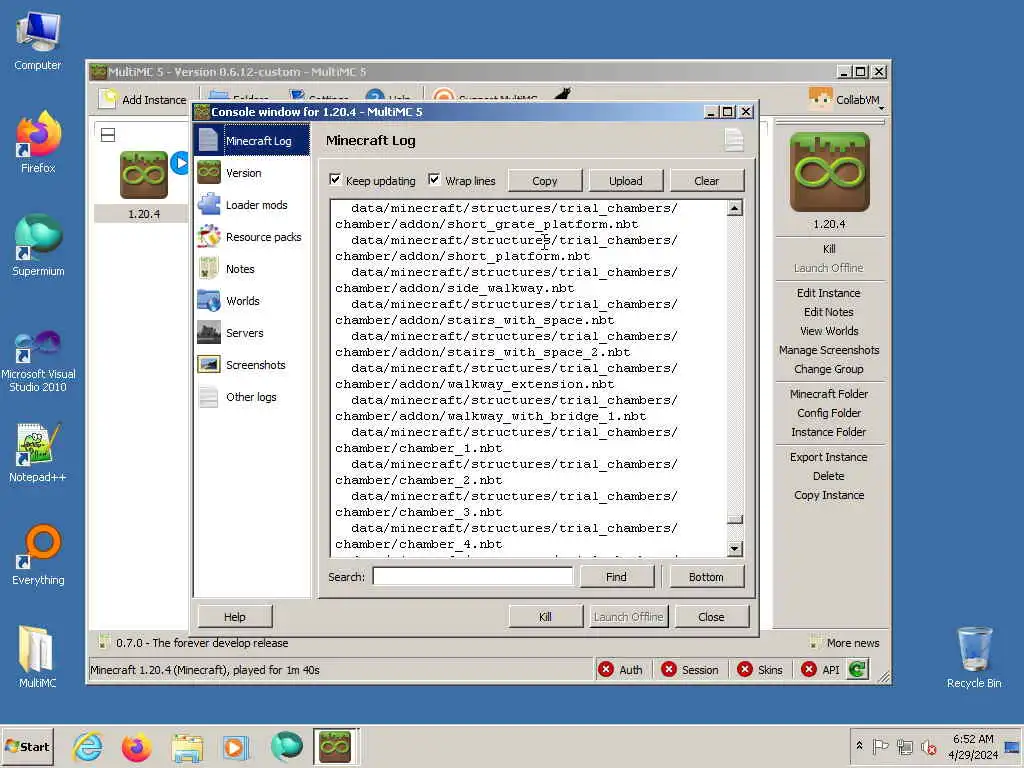The width and height of the screenshot is (1024, 768).
Task: Click the console Help button
Action: 235,616
